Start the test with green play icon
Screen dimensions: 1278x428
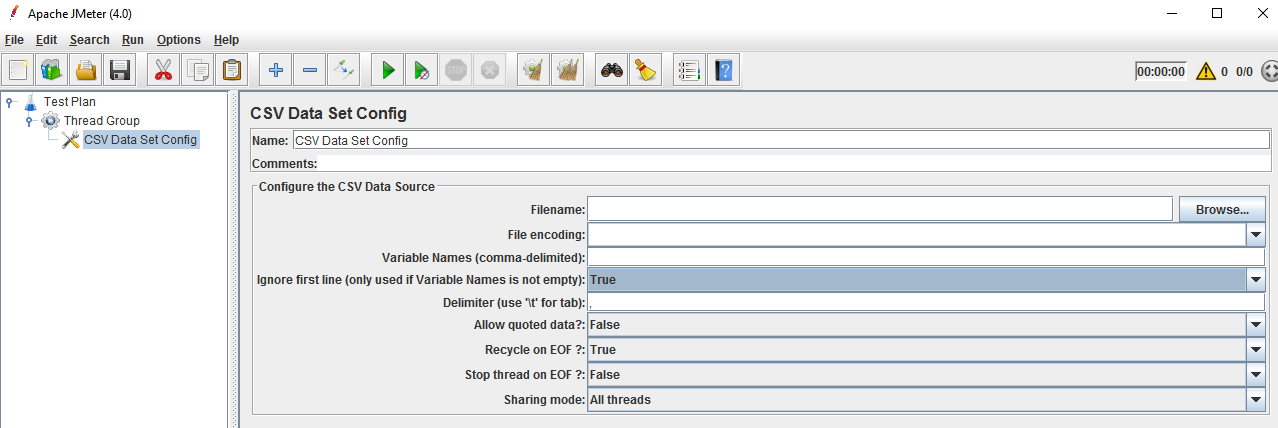(x=388, y=71)
